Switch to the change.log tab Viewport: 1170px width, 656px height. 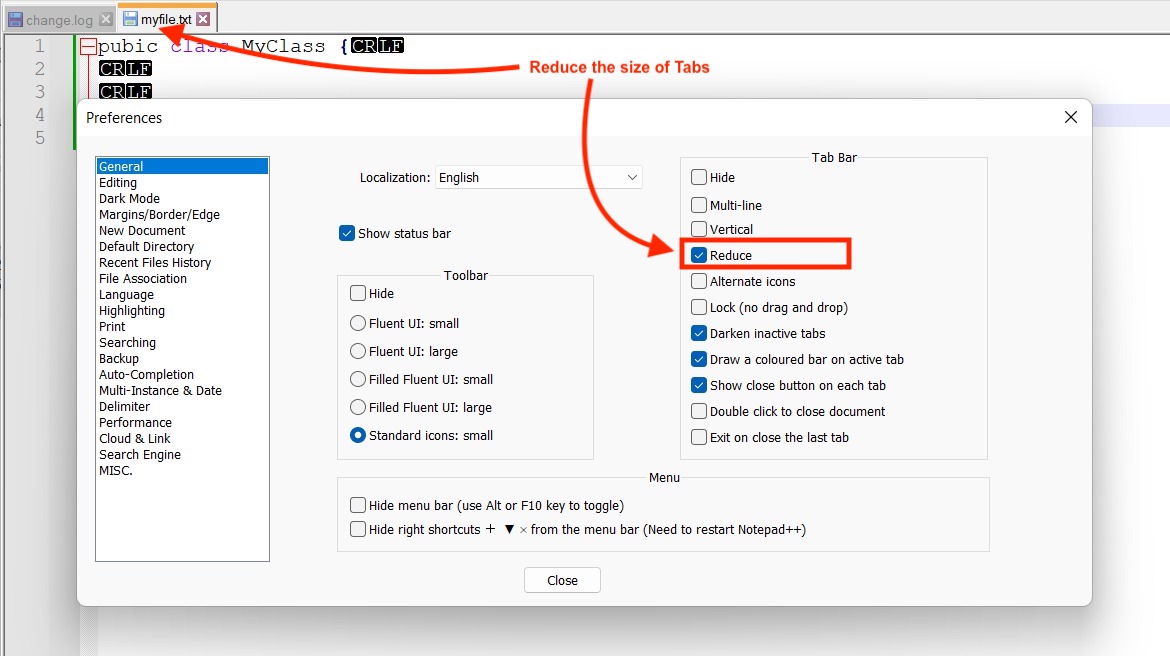(59, 20)
